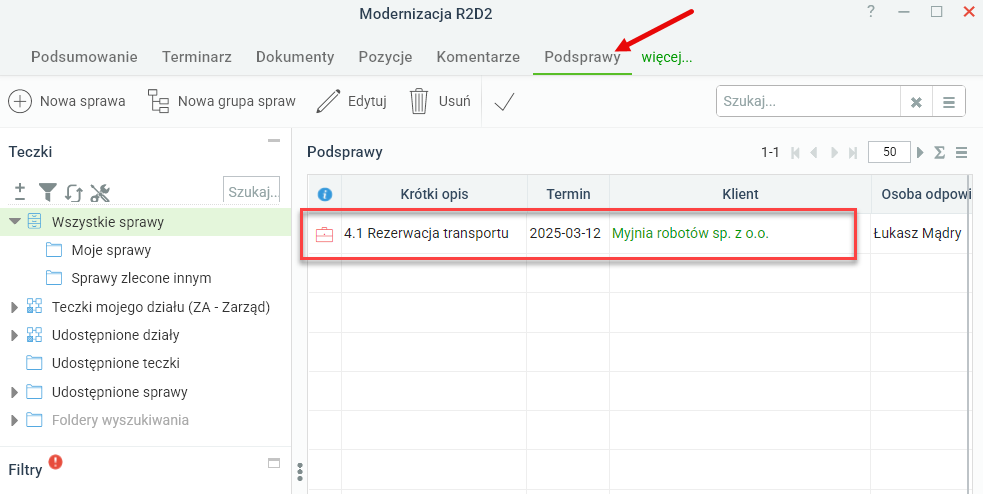The height and width of the screenshot is (494, 983).
Task: Expand Teczki mojego działu (ZA - Zarząd)
Action: tap(14, 307)
